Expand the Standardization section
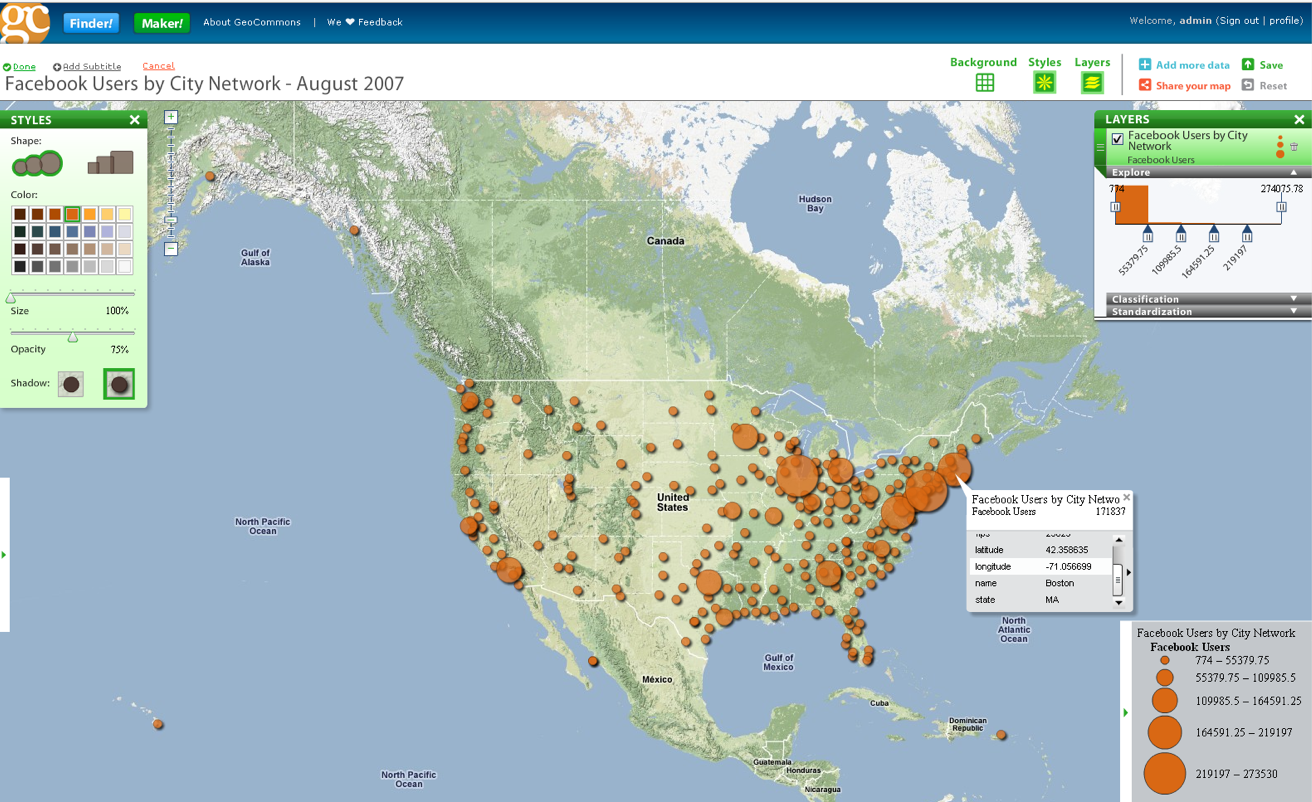This screenshot has height=802, width=1312. point(1293,311)
